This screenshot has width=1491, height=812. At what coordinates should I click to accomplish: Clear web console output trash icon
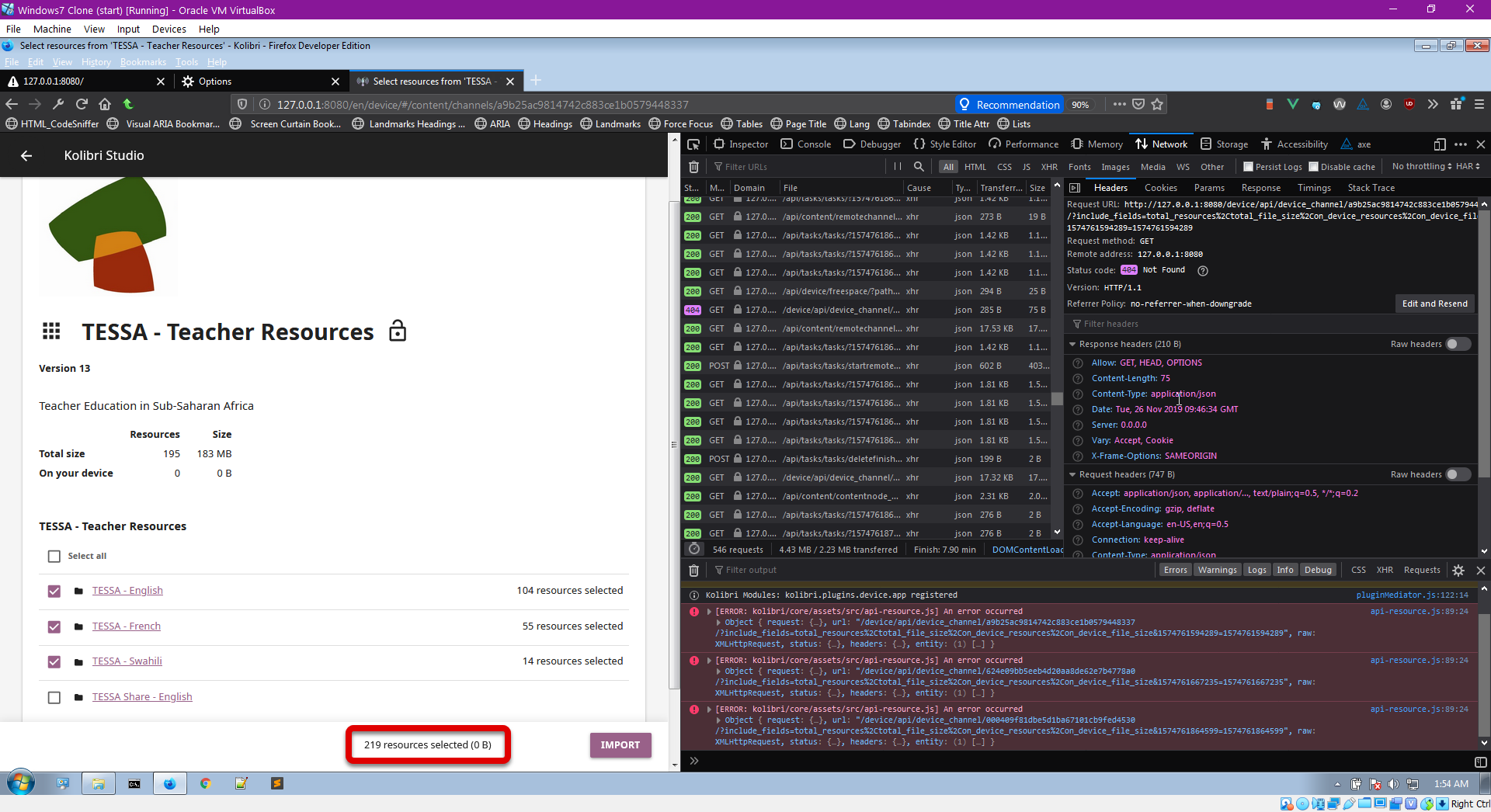[694, 571]
